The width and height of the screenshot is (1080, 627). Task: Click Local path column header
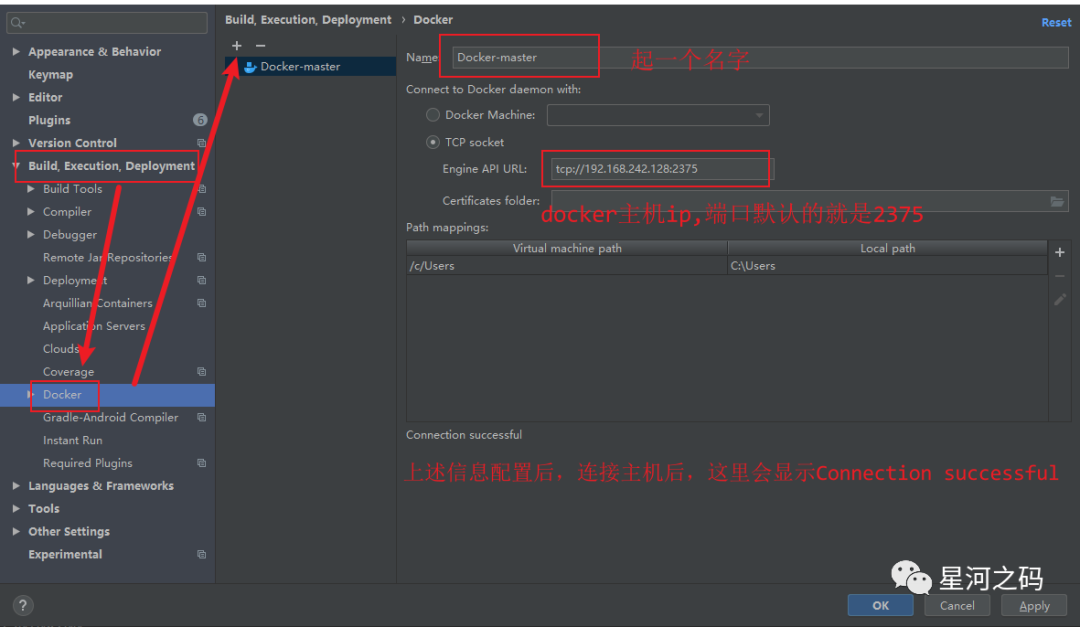point(887,248)
